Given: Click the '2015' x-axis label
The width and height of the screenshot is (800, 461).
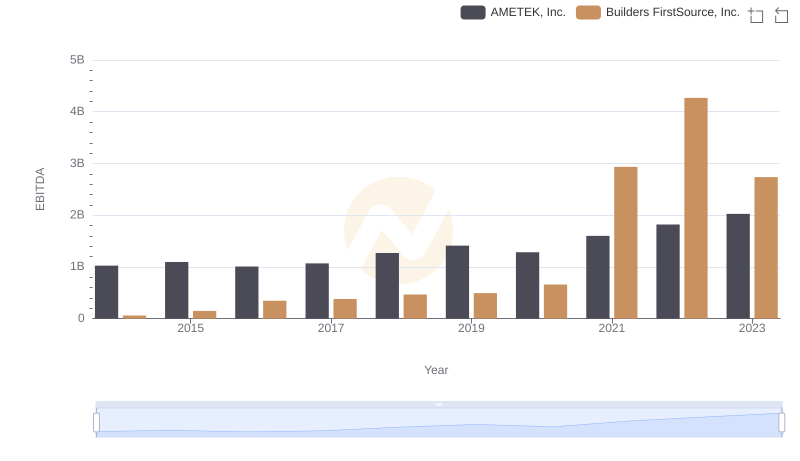Looking at the screenshot, I should click(x=190, y=328).
